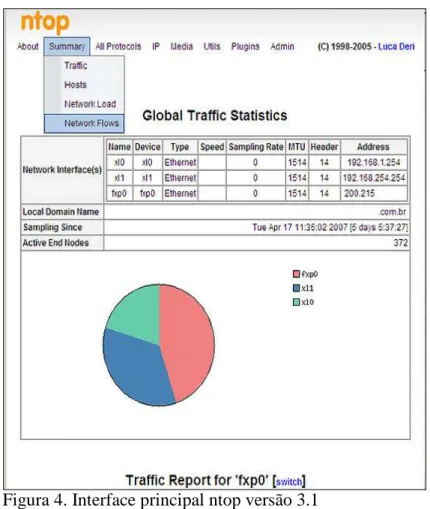Click the fxp0 red legend swatch
Viewport: 430px width, 509px height.
(x=296, y=274)
